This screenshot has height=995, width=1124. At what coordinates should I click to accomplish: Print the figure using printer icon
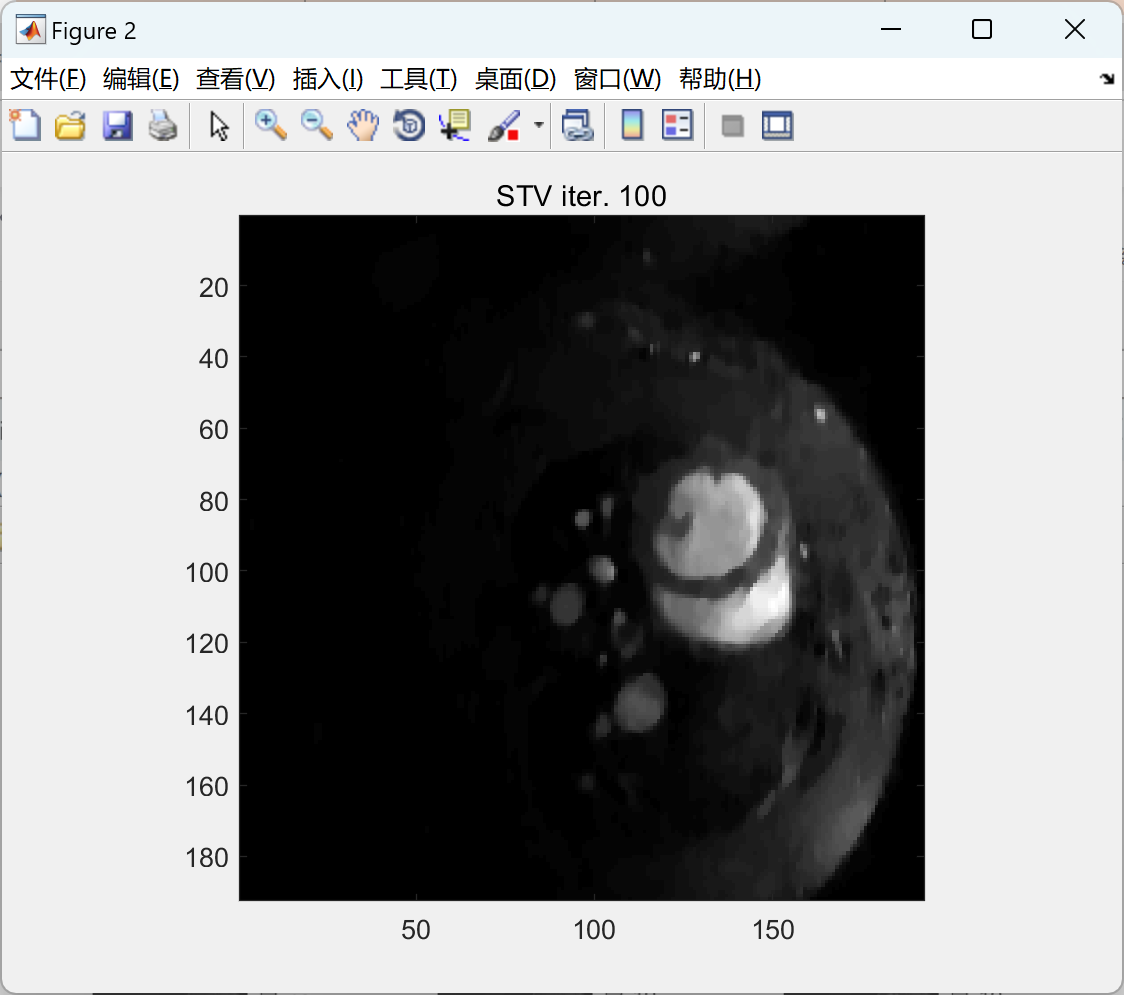(163, 125)
